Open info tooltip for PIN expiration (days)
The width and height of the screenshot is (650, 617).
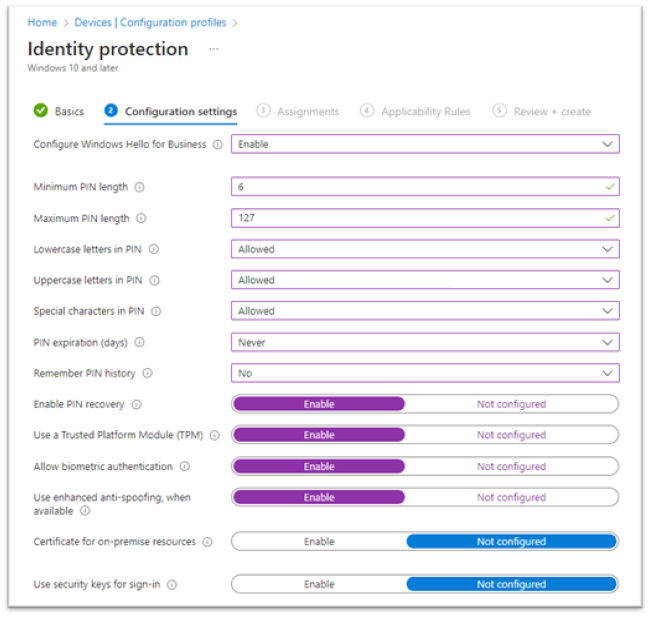[x=139, y=342]
